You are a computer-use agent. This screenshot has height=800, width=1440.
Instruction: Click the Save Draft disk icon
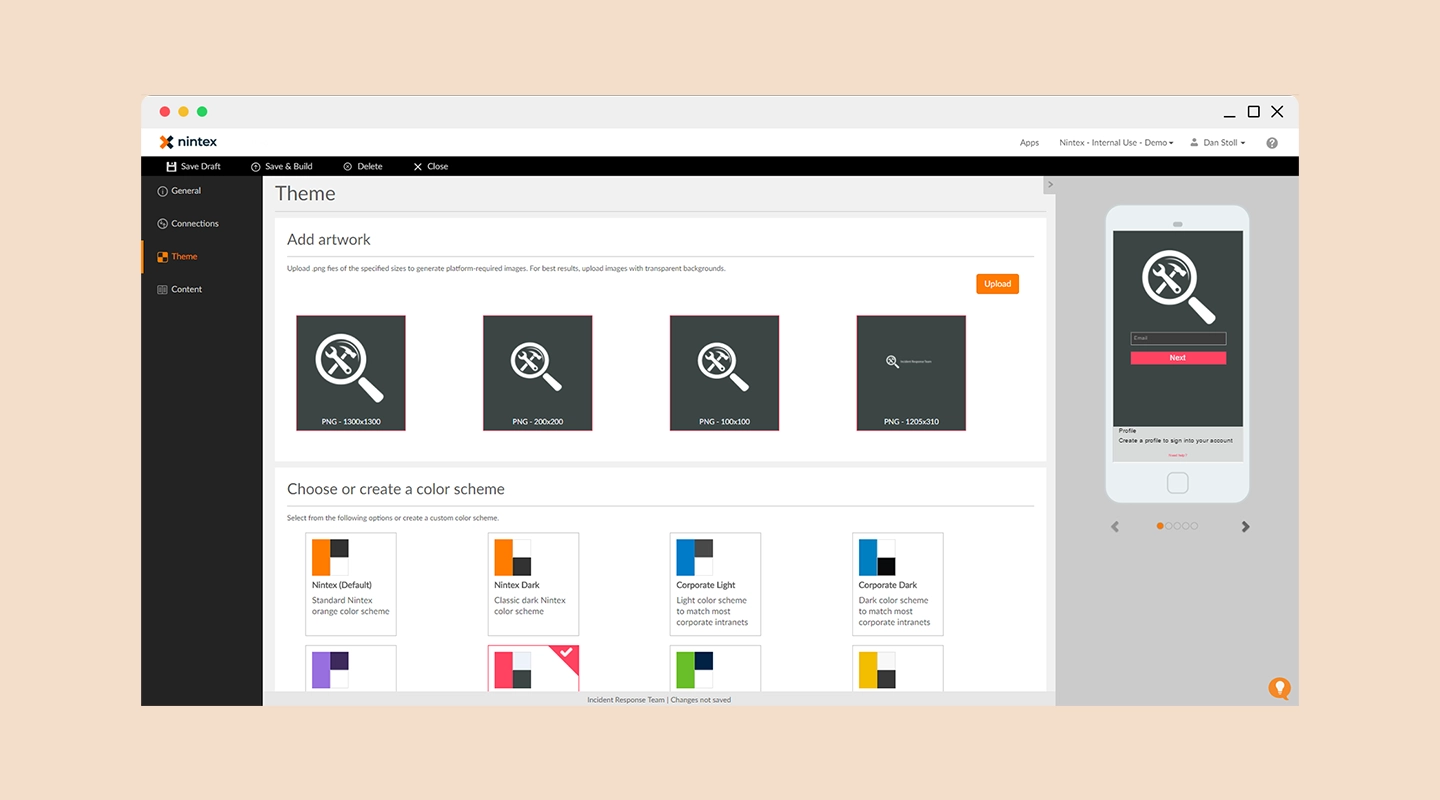click(171, 166)
